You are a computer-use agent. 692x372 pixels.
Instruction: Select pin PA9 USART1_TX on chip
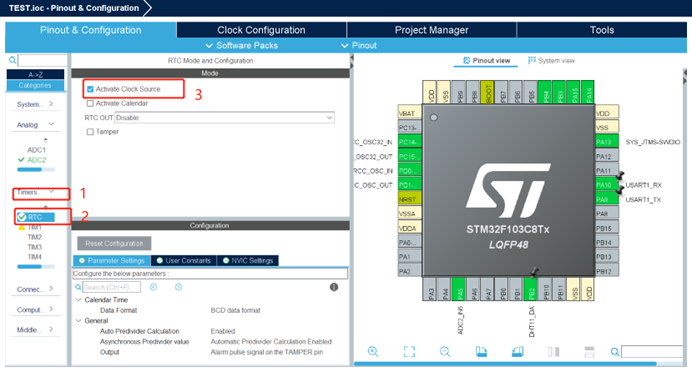tap(606, 199)
